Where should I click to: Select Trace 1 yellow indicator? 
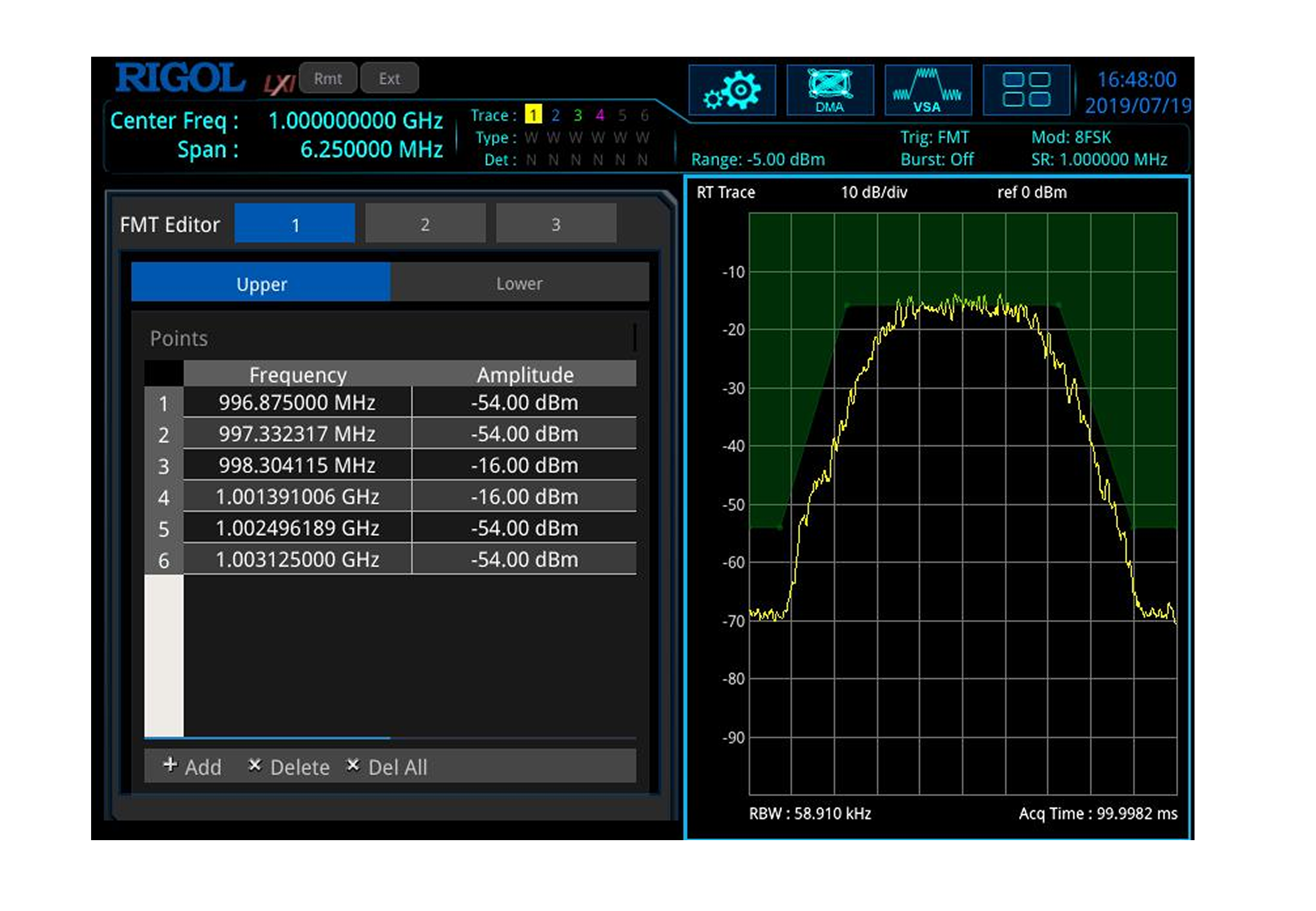(x=532, y=115)
